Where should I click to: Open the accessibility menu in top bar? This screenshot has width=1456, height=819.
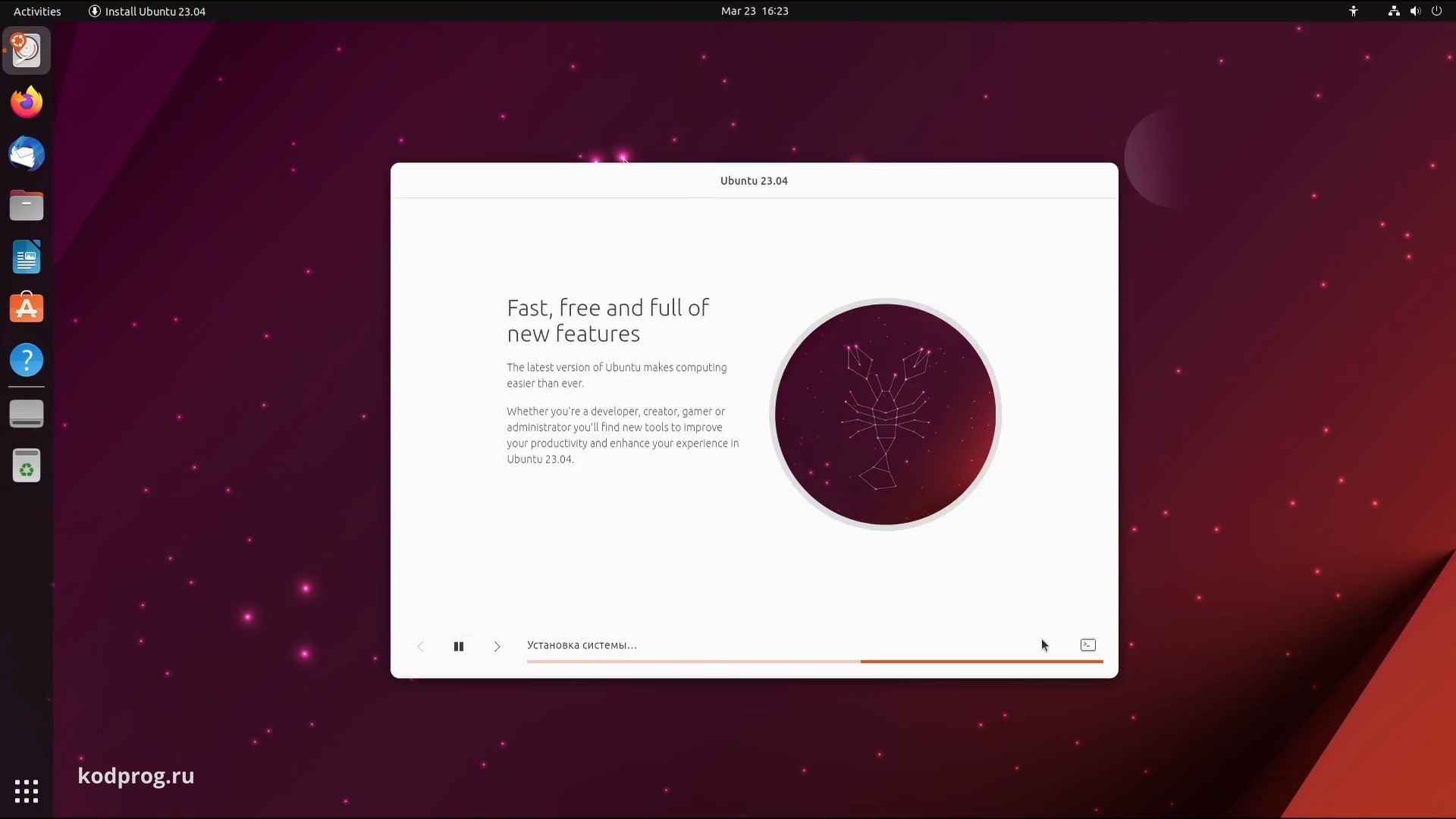point(1354,11)
